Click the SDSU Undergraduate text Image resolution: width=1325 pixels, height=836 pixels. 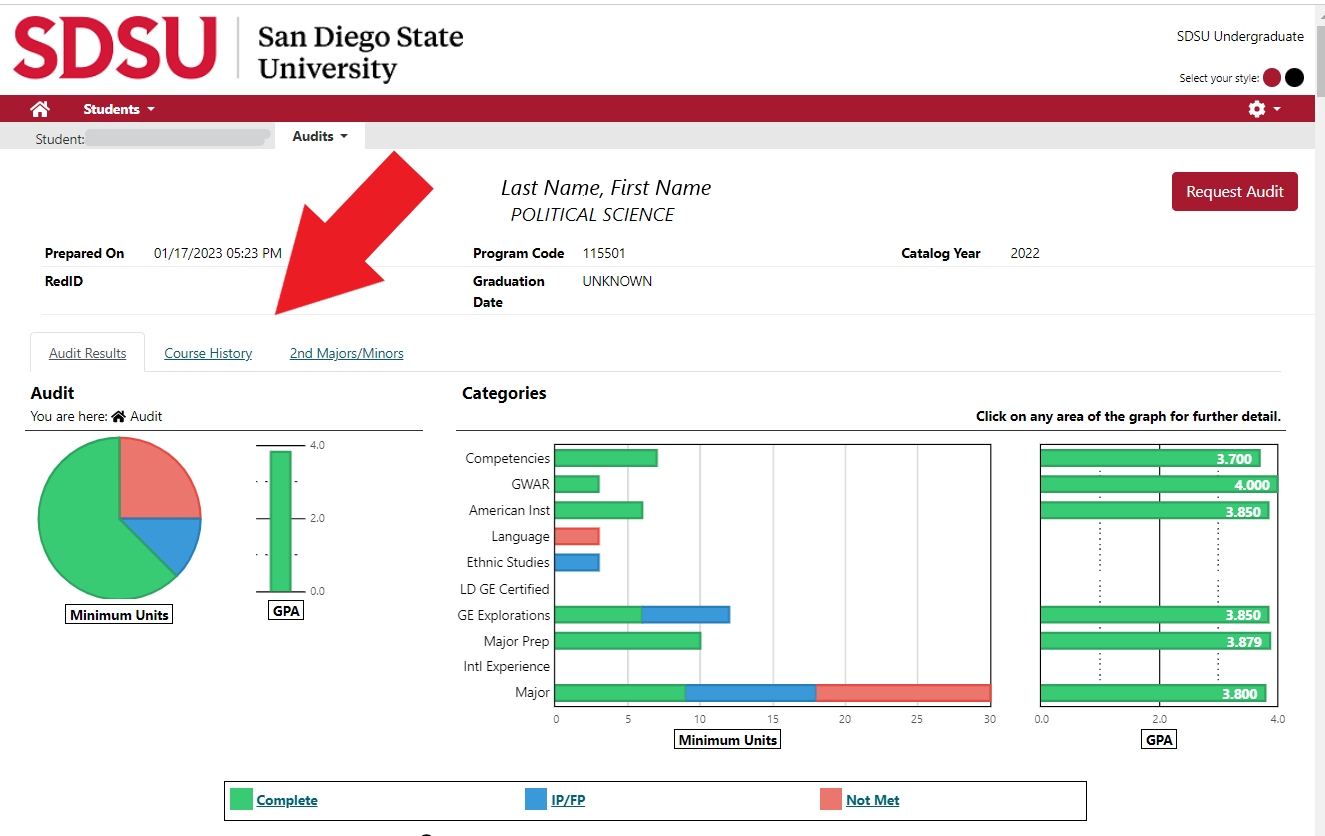tap(1240, 36)
